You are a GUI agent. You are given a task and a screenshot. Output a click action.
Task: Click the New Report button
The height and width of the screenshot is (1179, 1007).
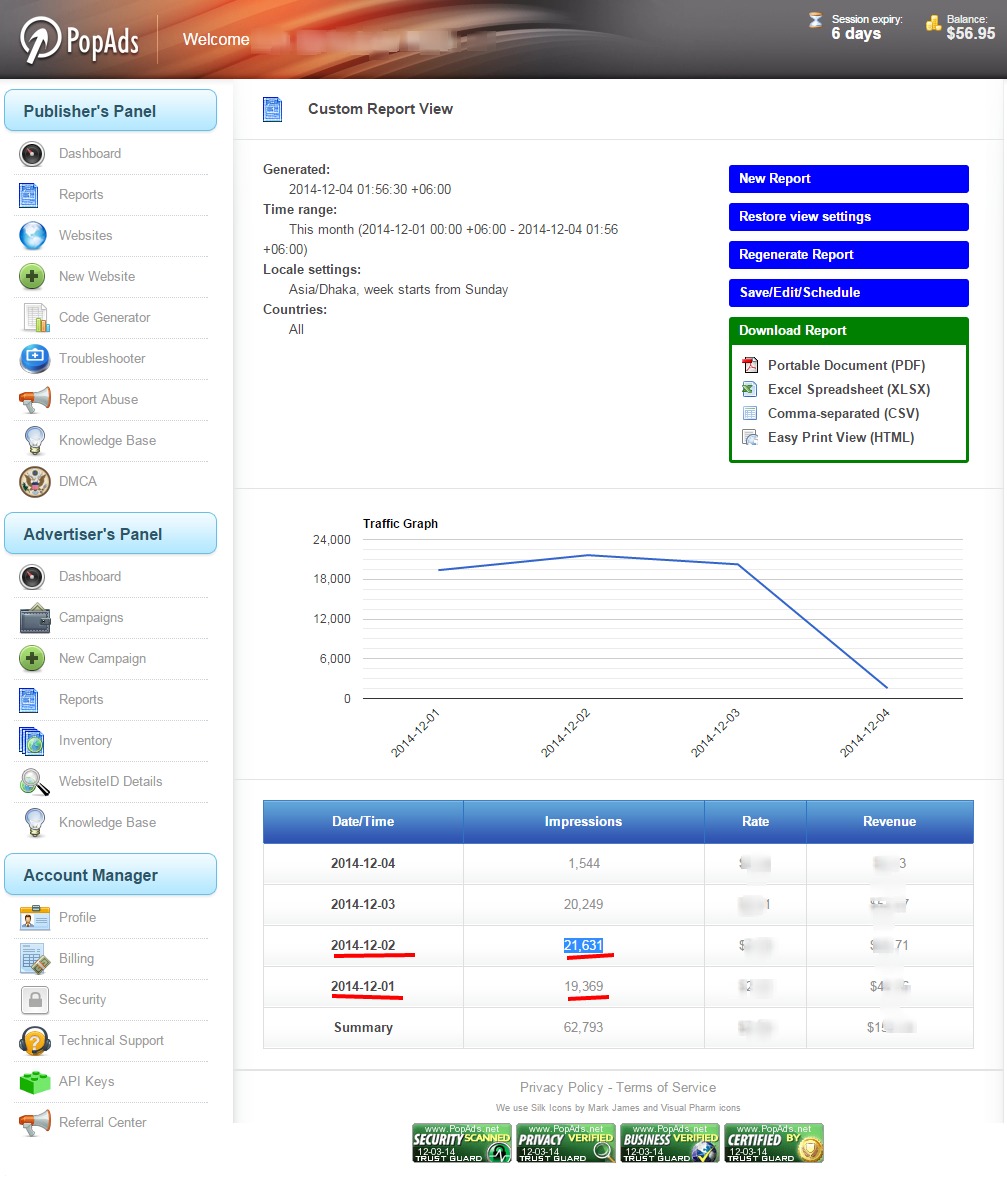click(848, 179)
